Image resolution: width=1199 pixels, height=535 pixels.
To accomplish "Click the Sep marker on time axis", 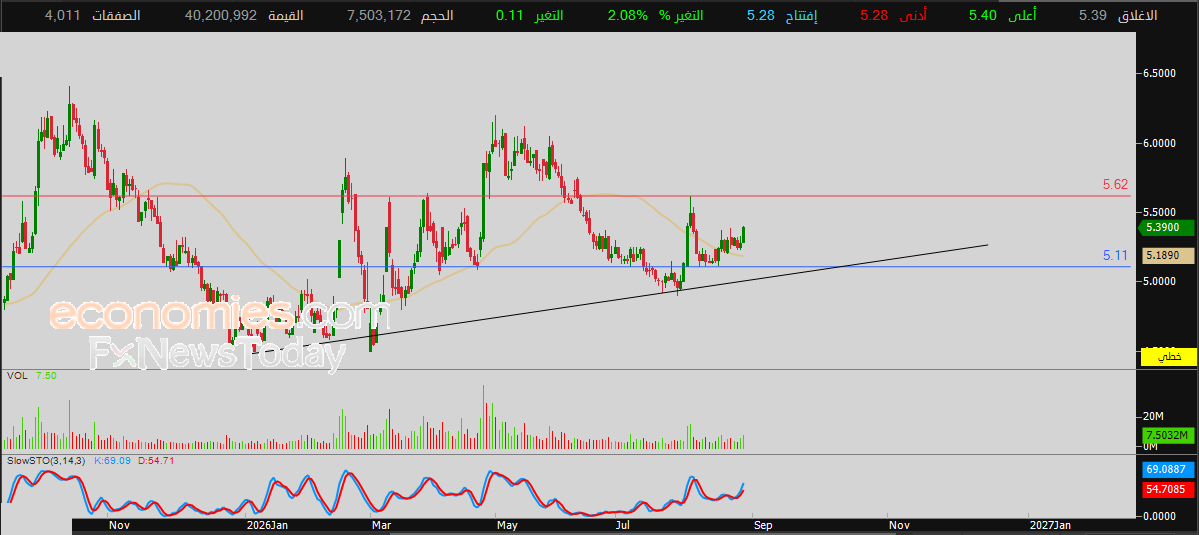I will [763, 526].
